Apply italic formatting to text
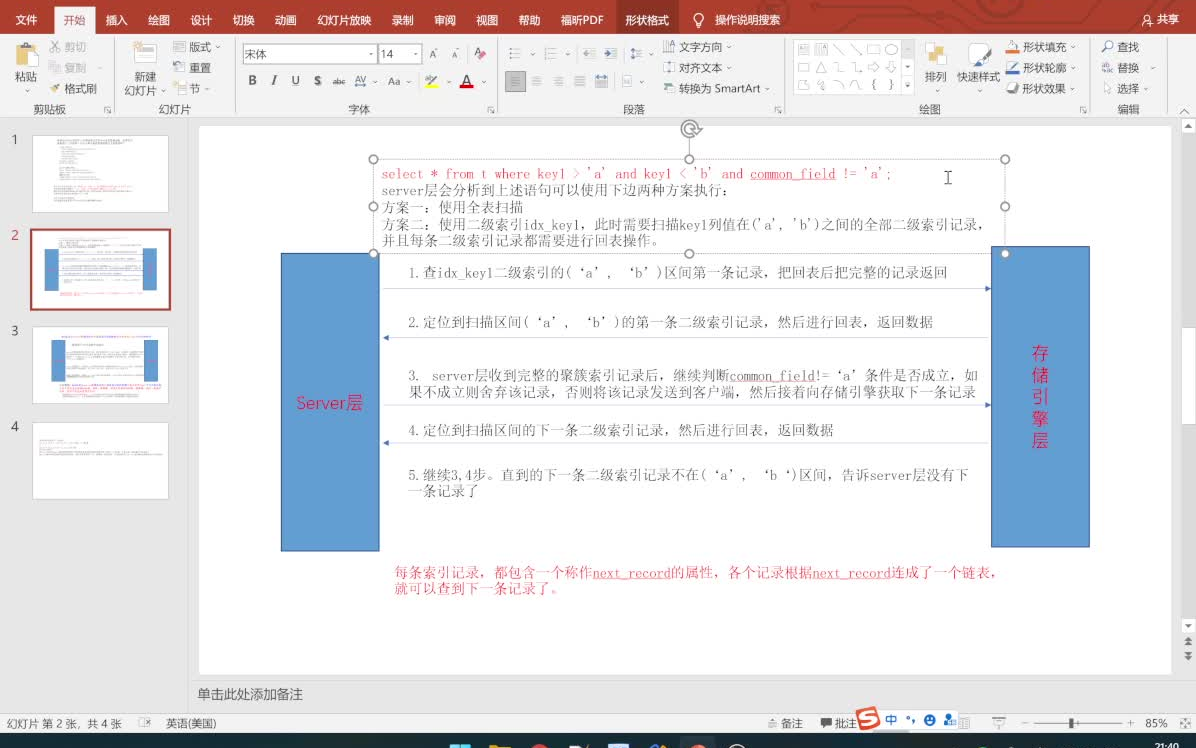The image size is (1196, 748). [x=273, y=81]
